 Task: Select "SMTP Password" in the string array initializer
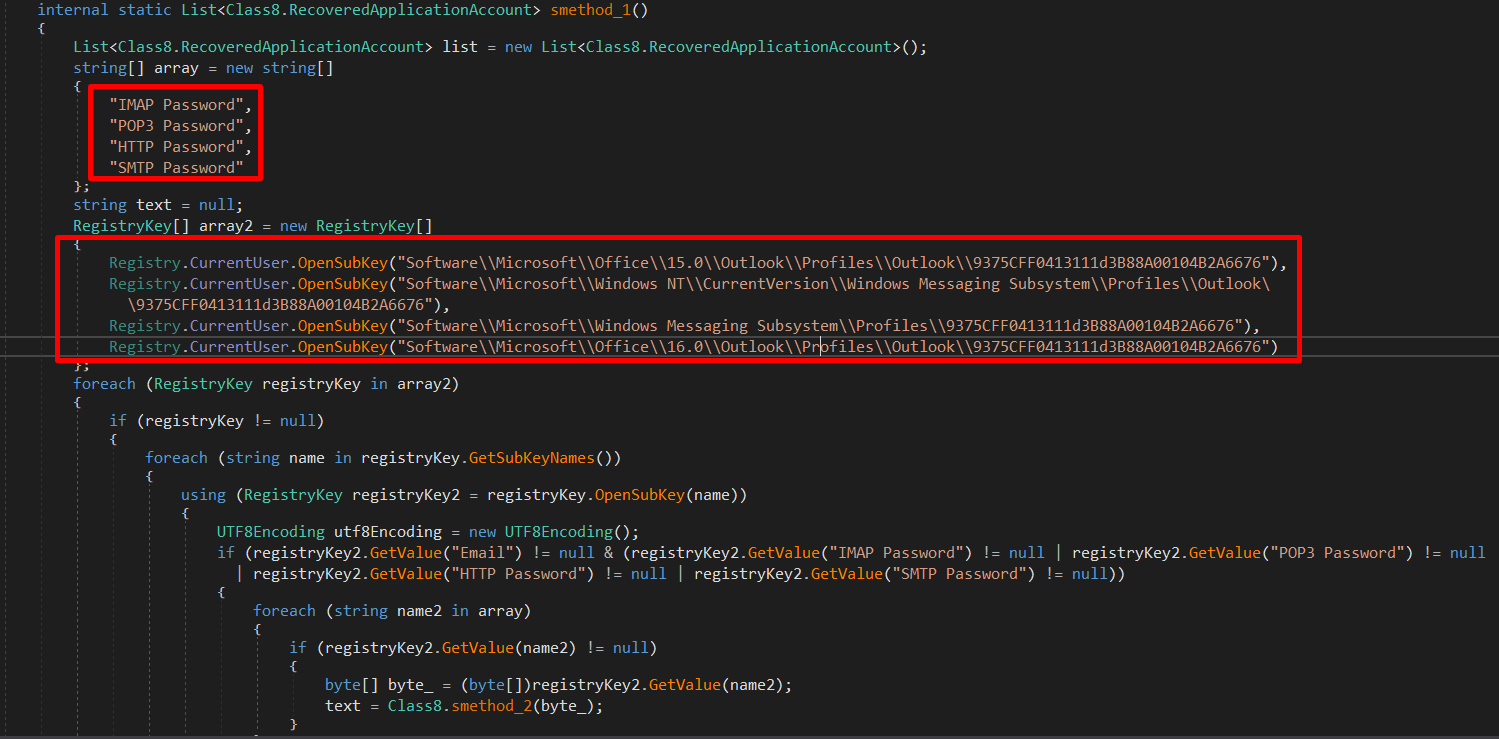[176, 168]
